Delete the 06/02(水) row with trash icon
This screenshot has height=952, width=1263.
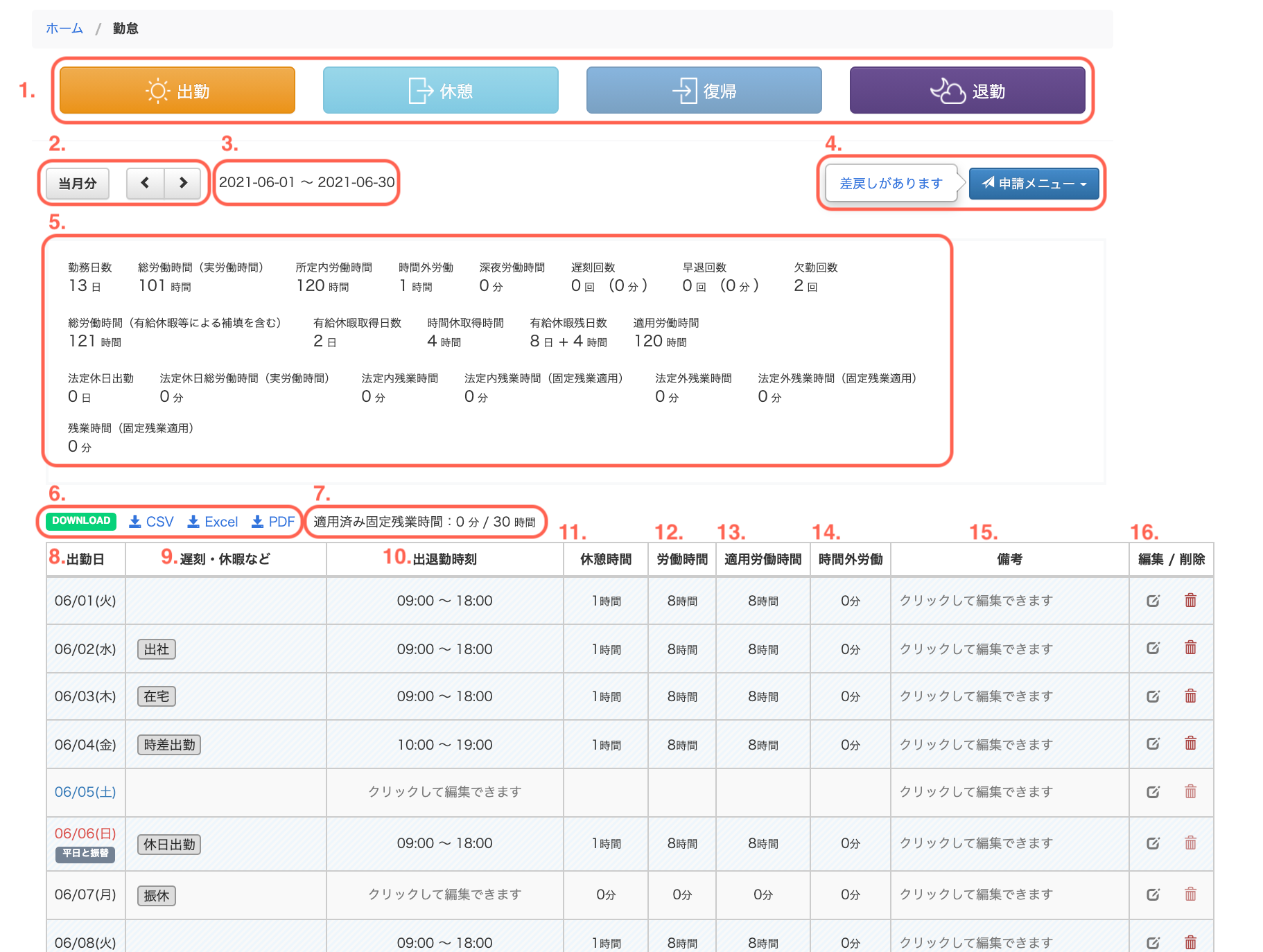[1190, 647]
